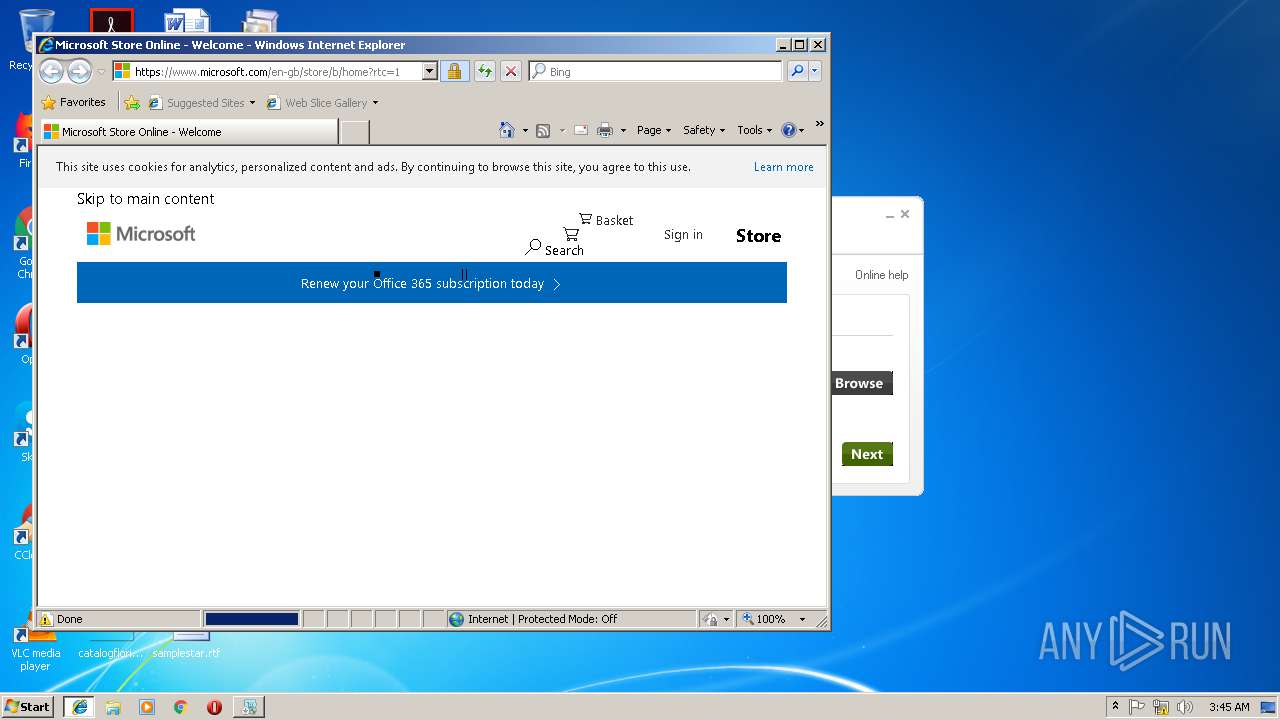
Task: Select the VLC media player desktop shortcut
Action: pyautogui.click(x=35, y=649)
